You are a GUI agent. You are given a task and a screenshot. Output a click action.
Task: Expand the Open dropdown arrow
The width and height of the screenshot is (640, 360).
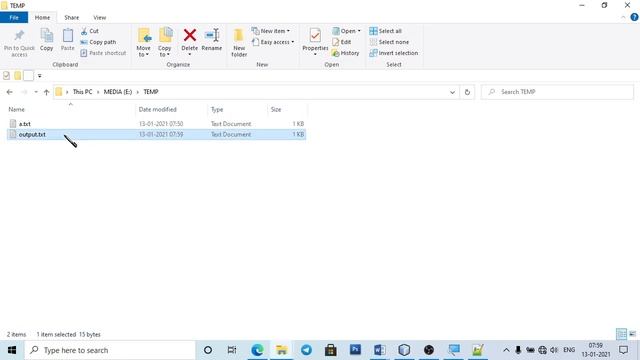[359, 31]
